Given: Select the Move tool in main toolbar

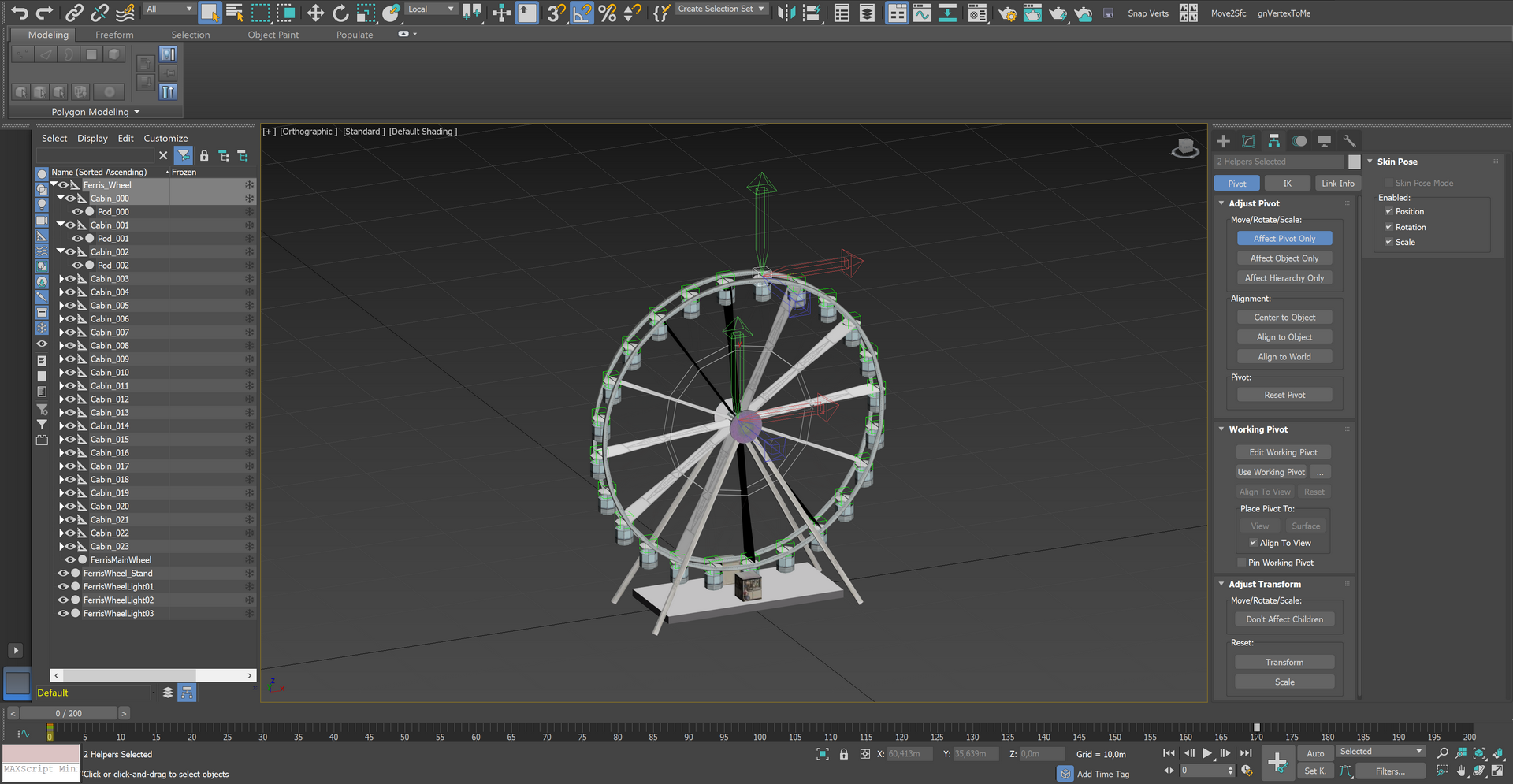Looking at the screenshot, I should [x=315, y=13].
